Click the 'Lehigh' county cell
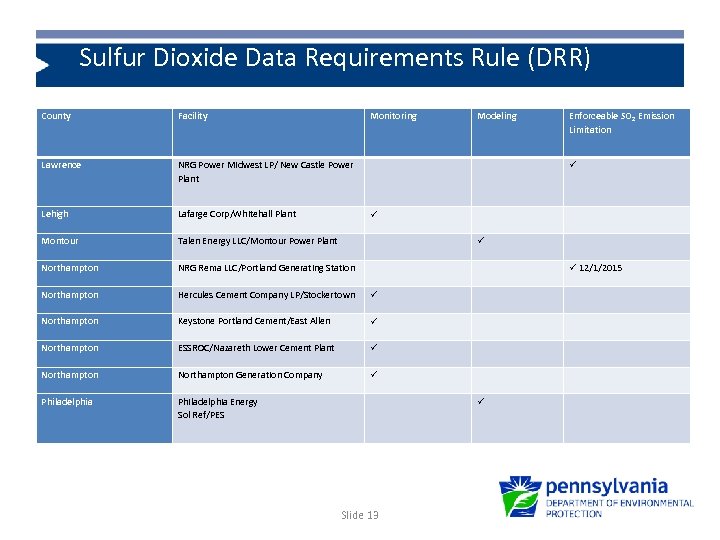Viewport: 720px width, 540px height. point(104,219)
